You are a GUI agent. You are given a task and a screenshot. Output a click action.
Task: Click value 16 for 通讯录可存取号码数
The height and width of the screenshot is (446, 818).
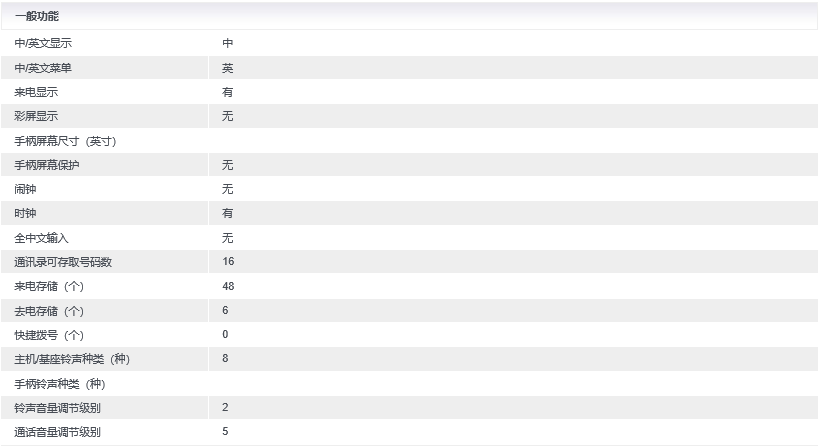point(228,262)
